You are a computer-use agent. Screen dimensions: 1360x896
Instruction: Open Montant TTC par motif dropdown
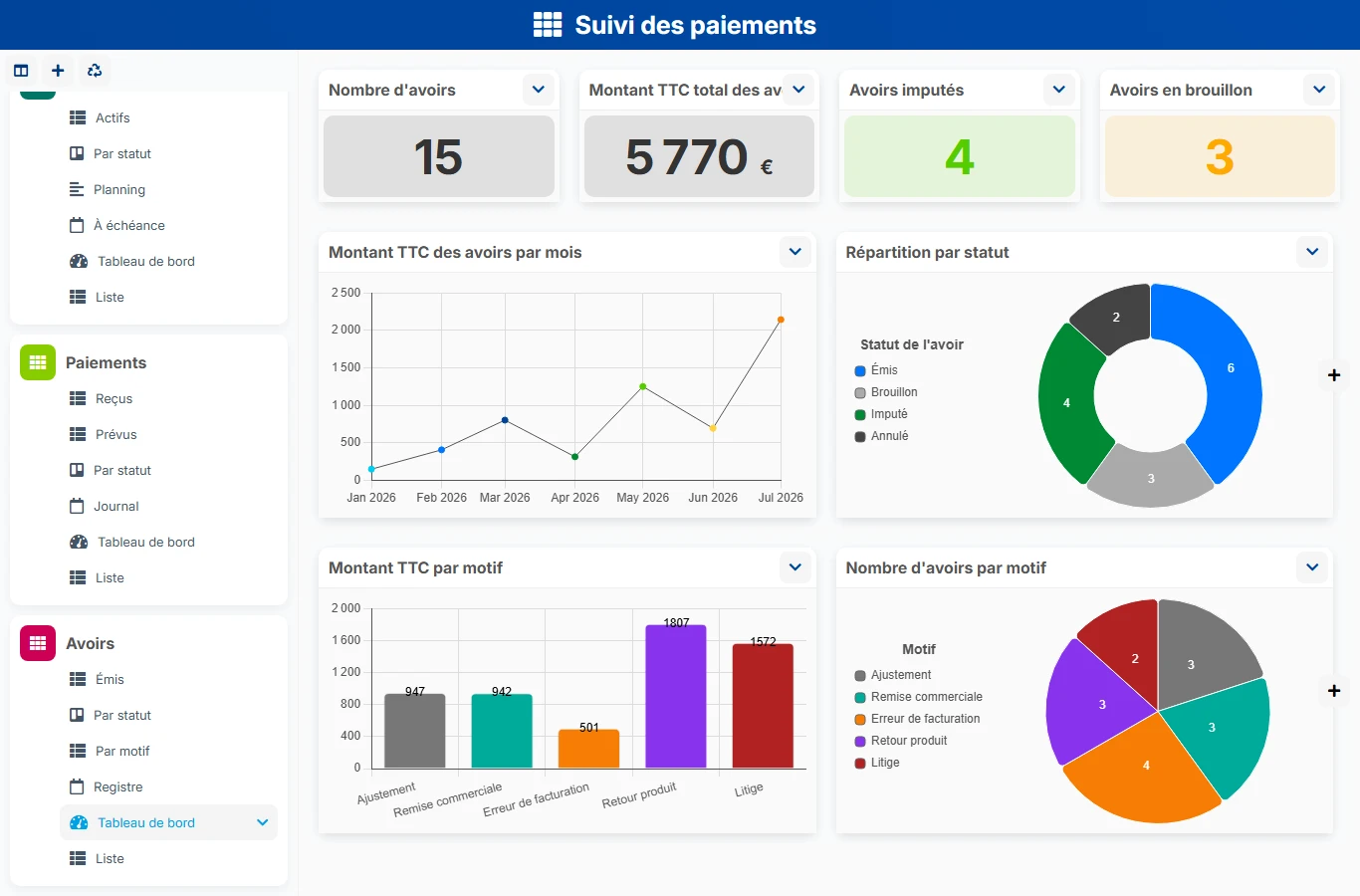[795, 567]
